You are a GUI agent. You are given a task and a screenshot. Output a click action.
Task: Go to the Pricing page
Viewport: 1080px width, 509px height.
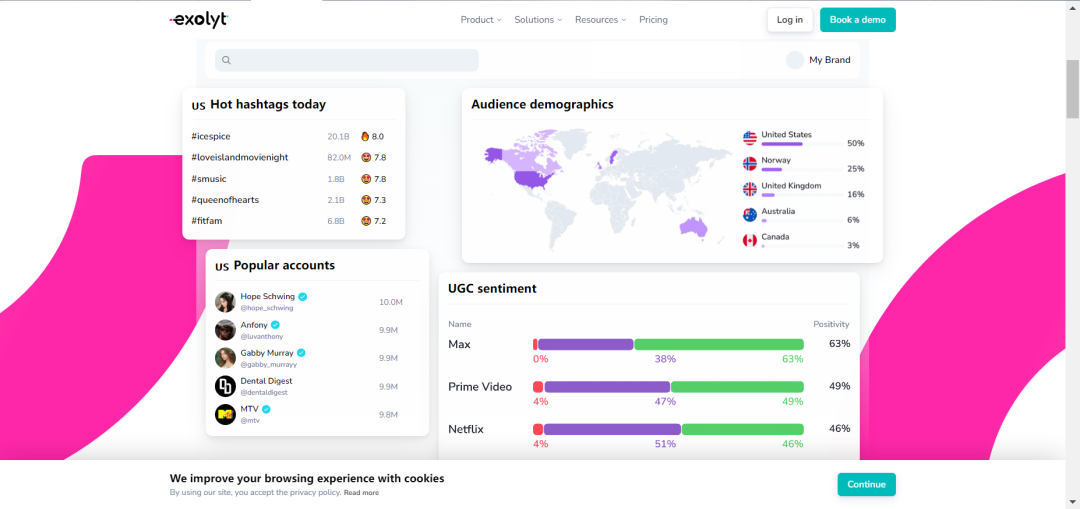(x=653, y=20)
